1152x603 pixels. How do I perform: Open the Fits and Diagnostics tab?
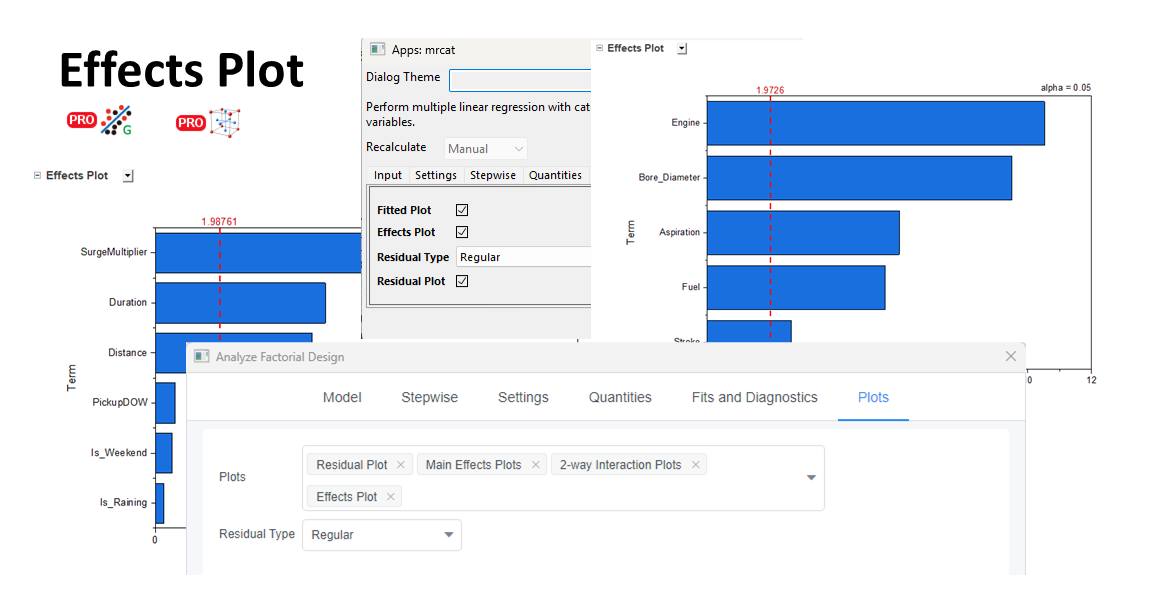click(x=755, y=397)
